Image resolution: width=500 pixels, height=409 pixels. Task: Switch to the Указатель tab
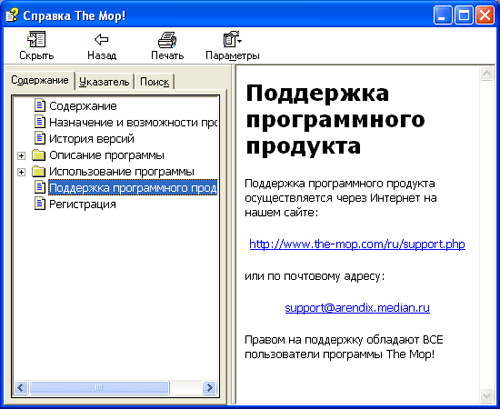104,82
